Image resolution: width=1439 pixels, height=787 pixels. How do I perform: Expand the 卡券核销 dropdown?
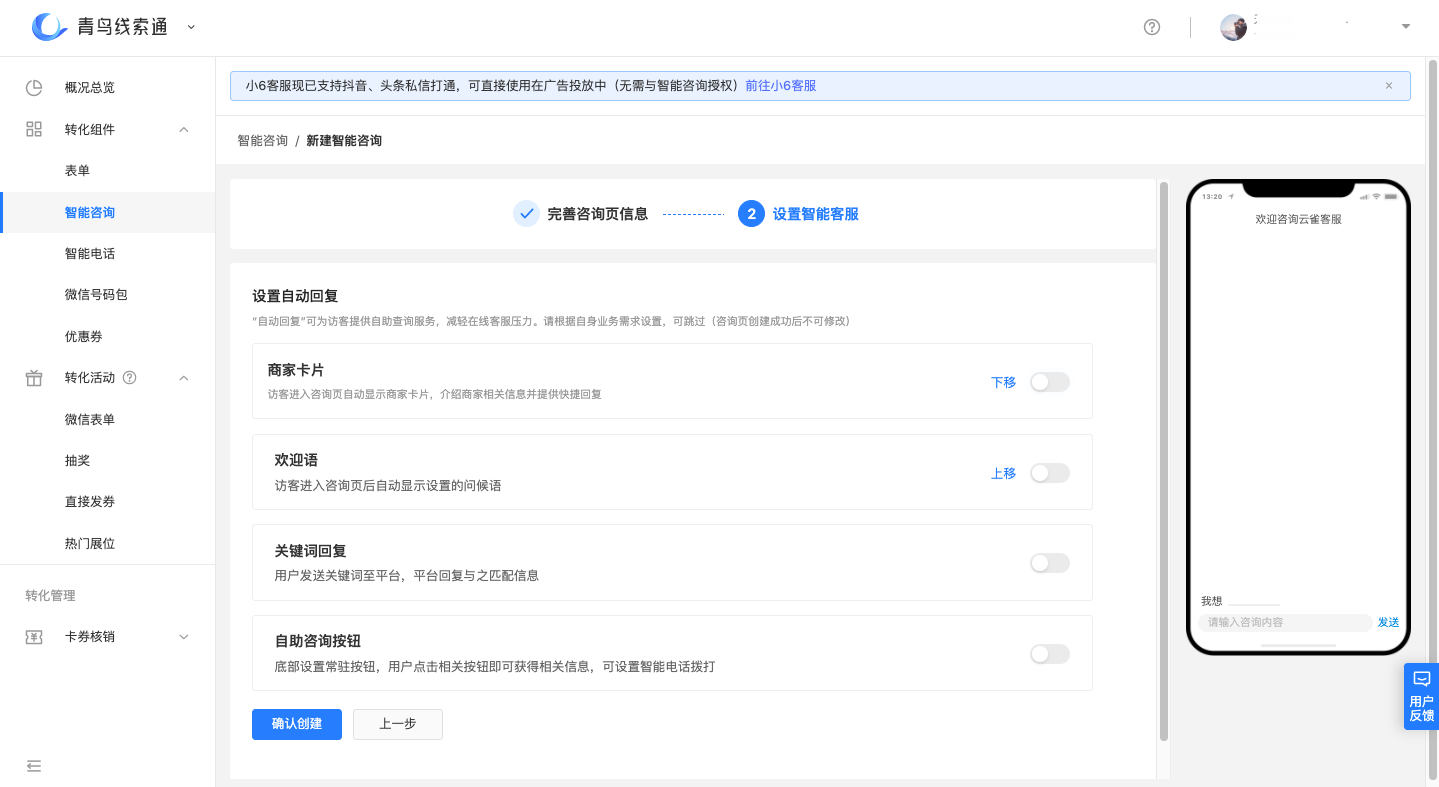[x=182, y=636]
